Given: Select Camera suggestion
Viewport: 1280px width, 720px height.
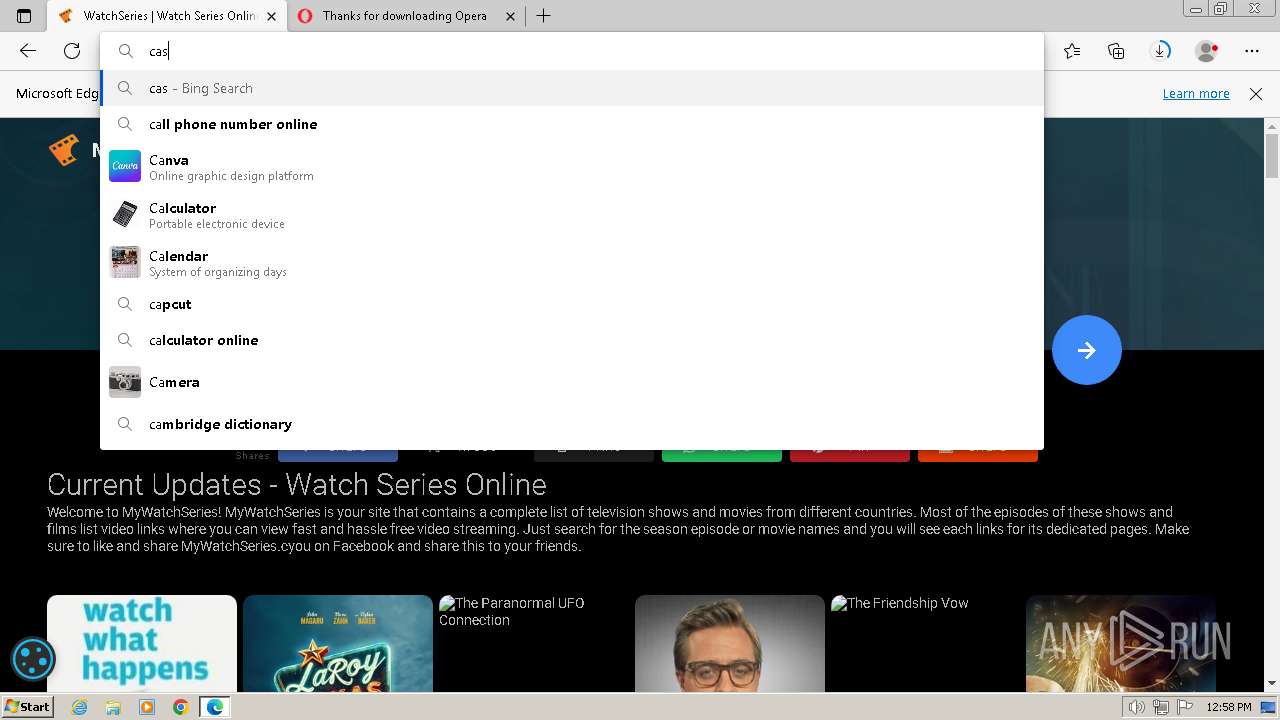Looking at the screenshot, I should (x=572, y=382).
